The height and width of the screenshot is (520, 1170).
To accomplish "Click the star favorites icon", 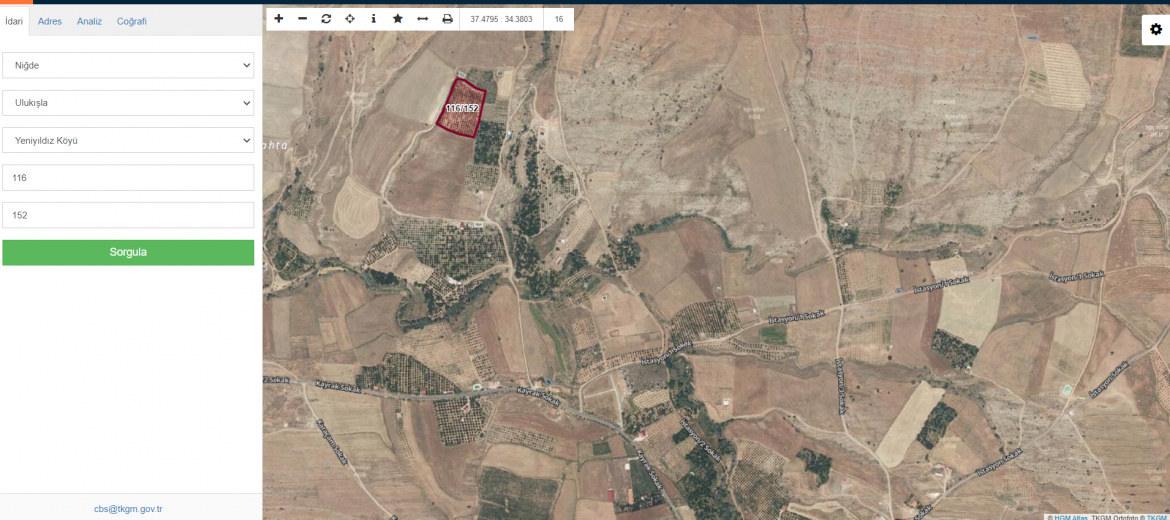I will (x=398, y=19).
